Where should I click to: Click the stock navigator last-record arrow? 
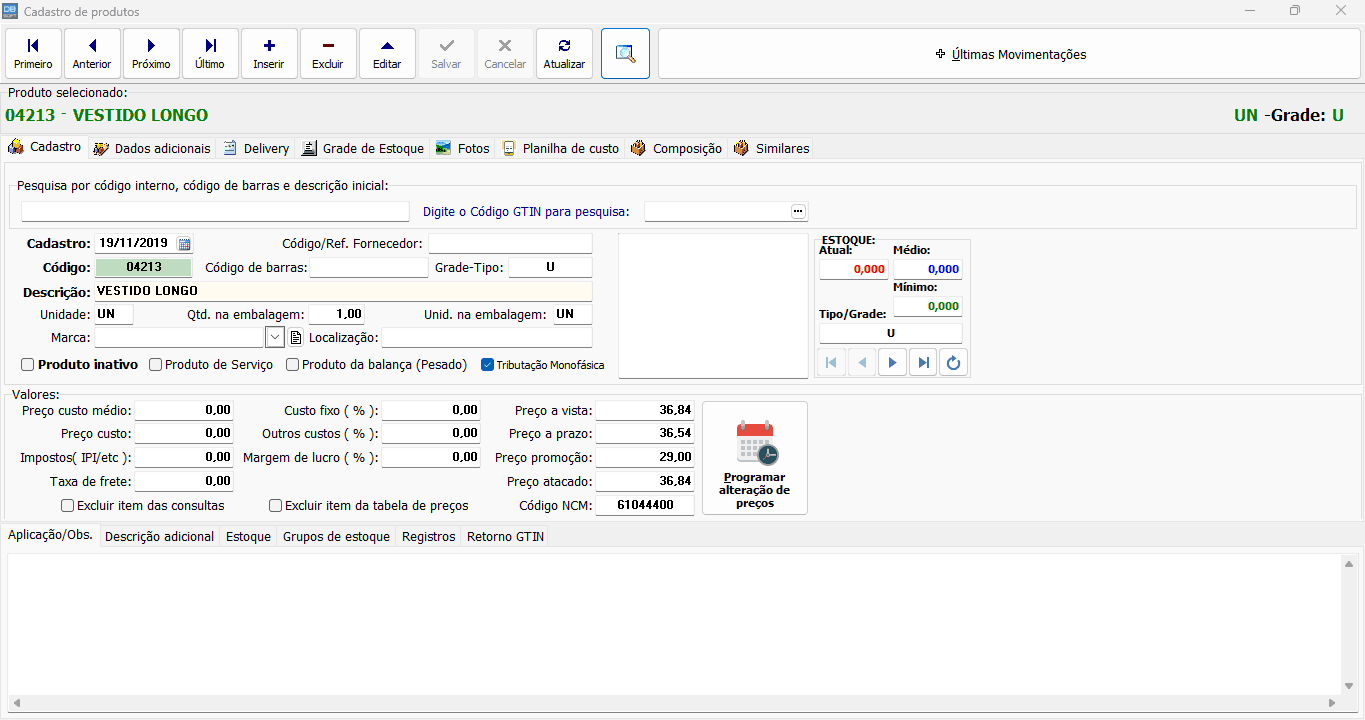(x=923, y=362)
